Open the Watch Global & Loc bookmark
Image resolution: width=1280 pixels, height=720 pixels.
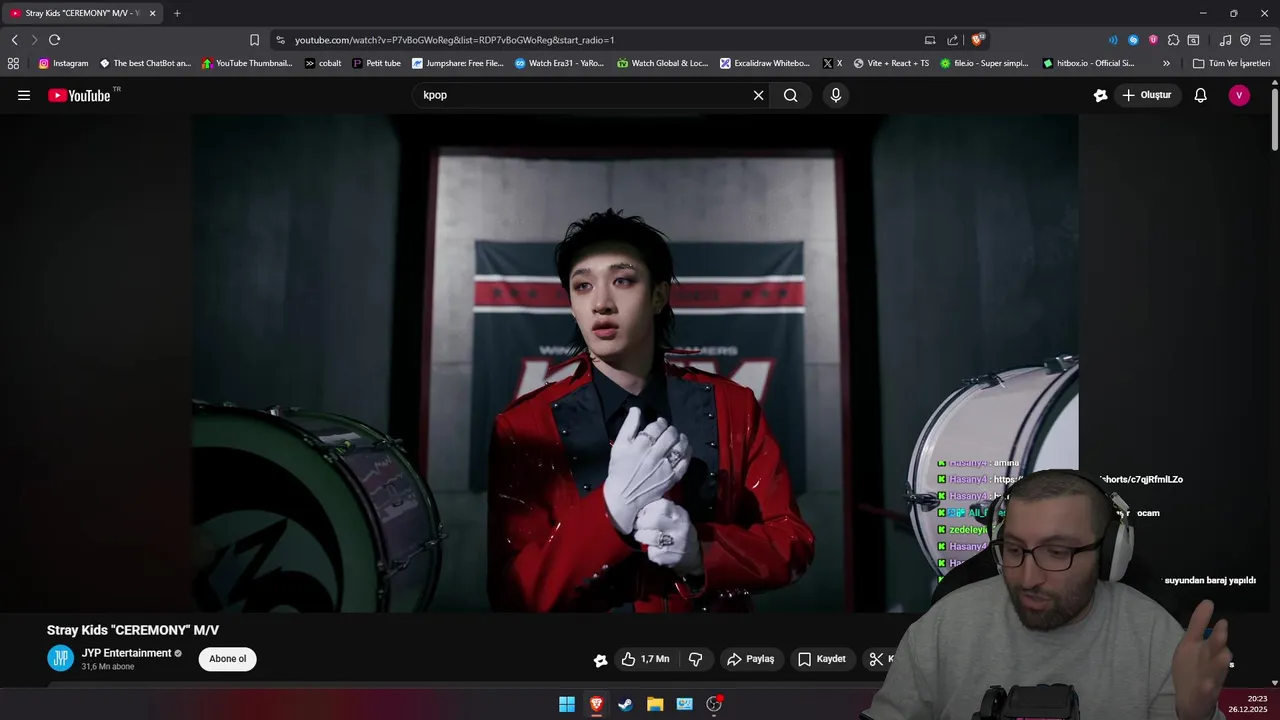point(662,63)
